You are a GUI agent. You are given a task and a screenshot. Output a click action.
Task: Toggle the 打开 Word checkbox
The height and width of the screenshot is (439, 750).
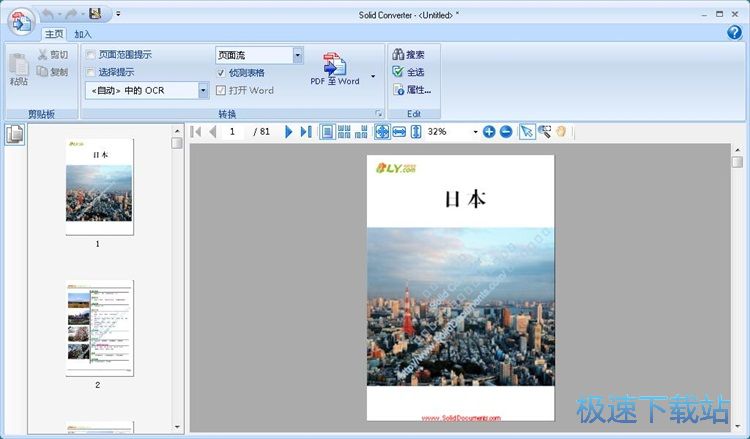pos(221,90)
